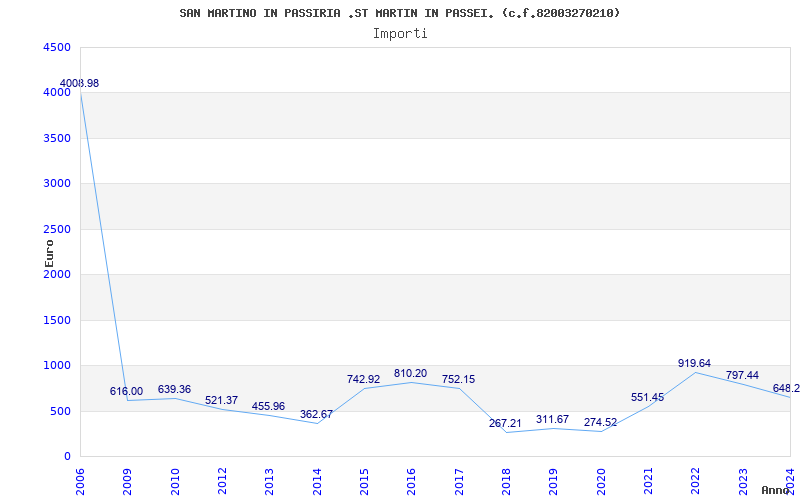Click the 742.92 value label
Image resolution: width=800 pixels, height=500 pixels.
[363, 379]
